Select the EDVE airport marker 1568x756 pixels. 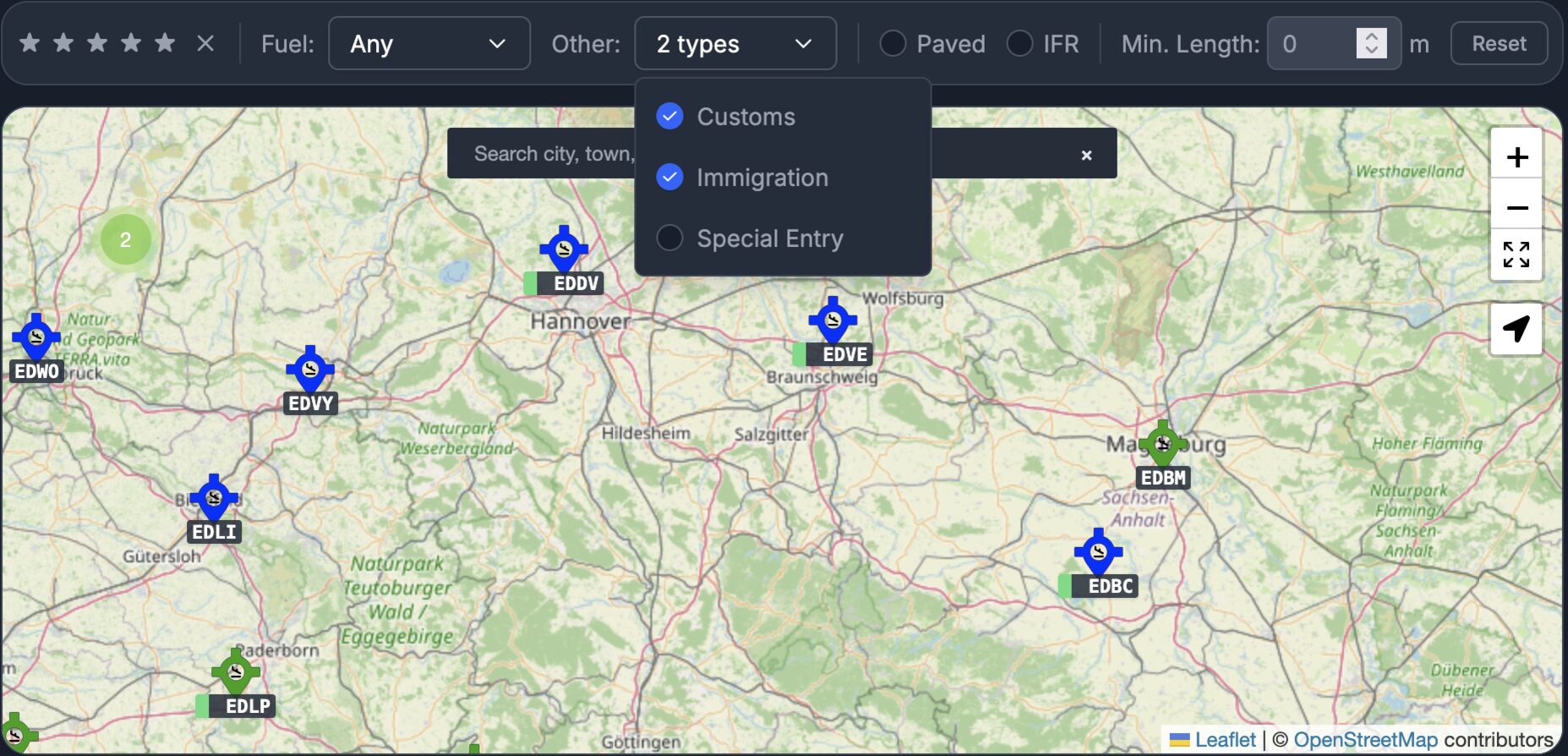pyautogui.click(x=833, y=320)
